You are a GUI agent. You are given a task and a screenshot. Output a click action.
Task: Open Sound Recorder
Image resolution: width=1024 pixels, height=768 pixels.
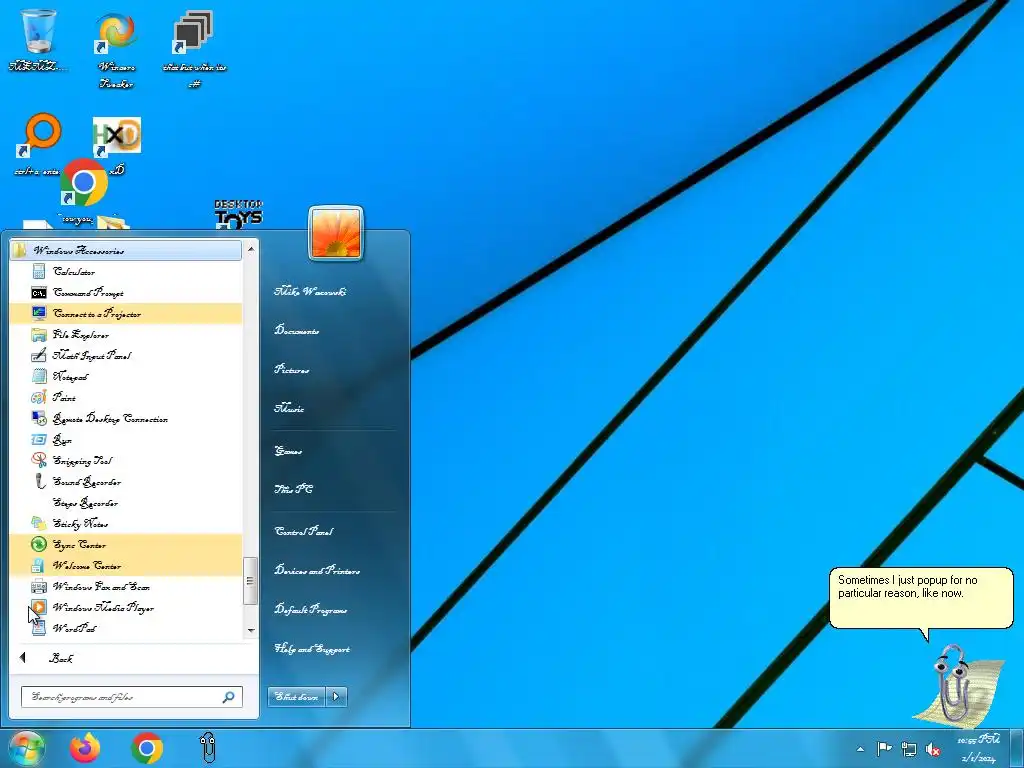point(126,481)
